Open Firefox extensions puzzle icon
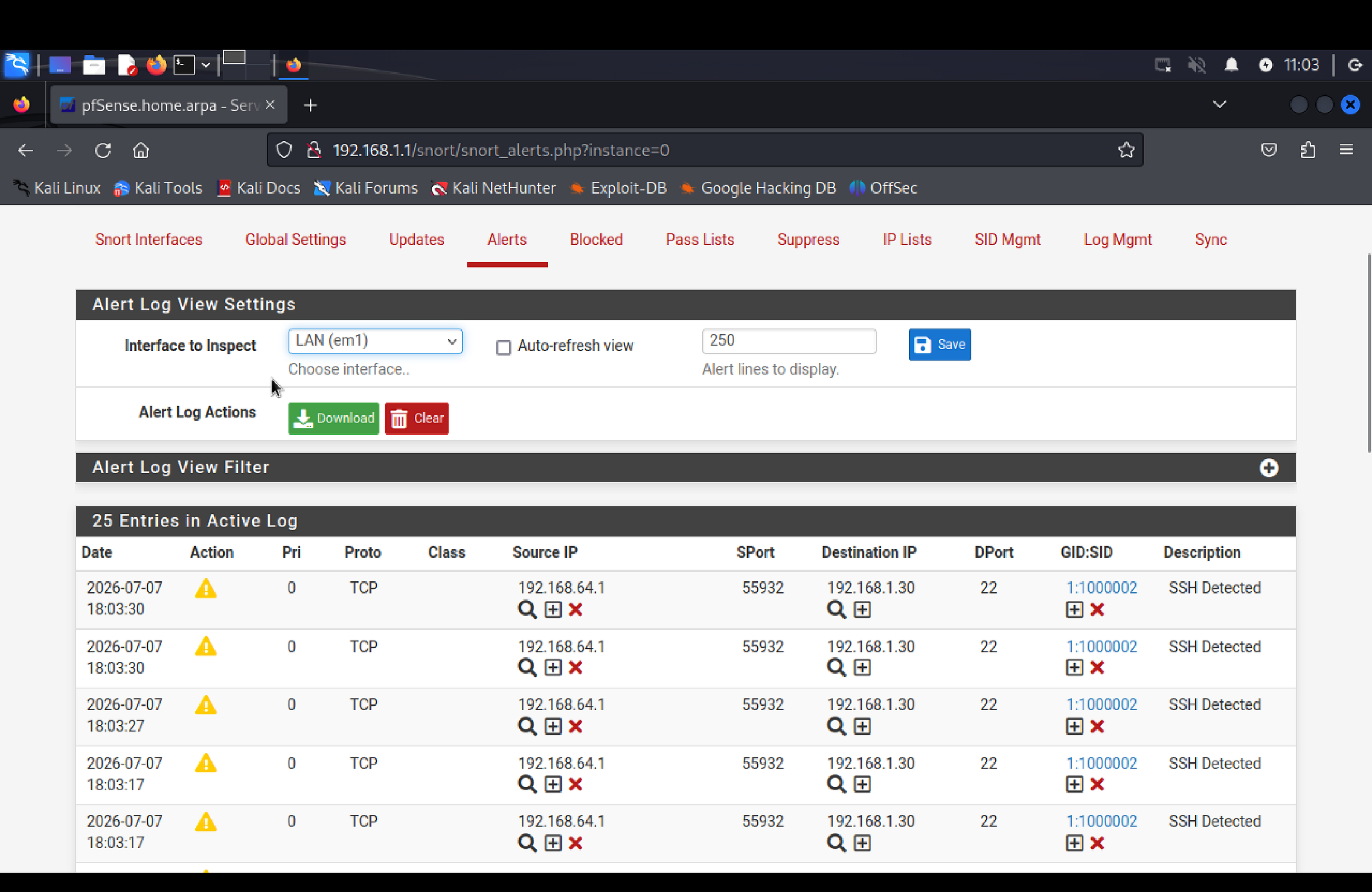 point(1308,150)
